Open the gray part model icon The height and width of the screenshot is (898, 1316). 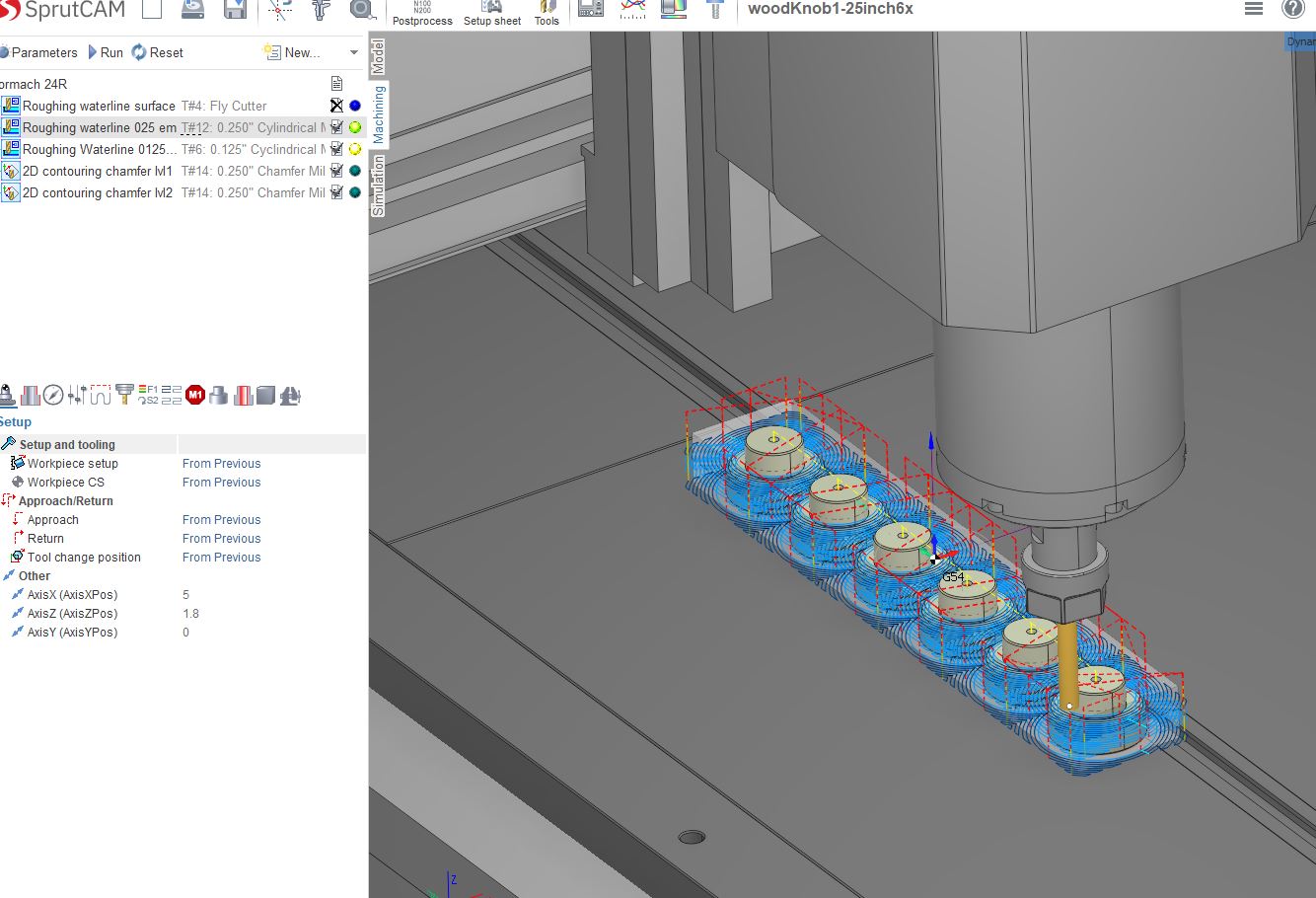[x=219, y=396]
